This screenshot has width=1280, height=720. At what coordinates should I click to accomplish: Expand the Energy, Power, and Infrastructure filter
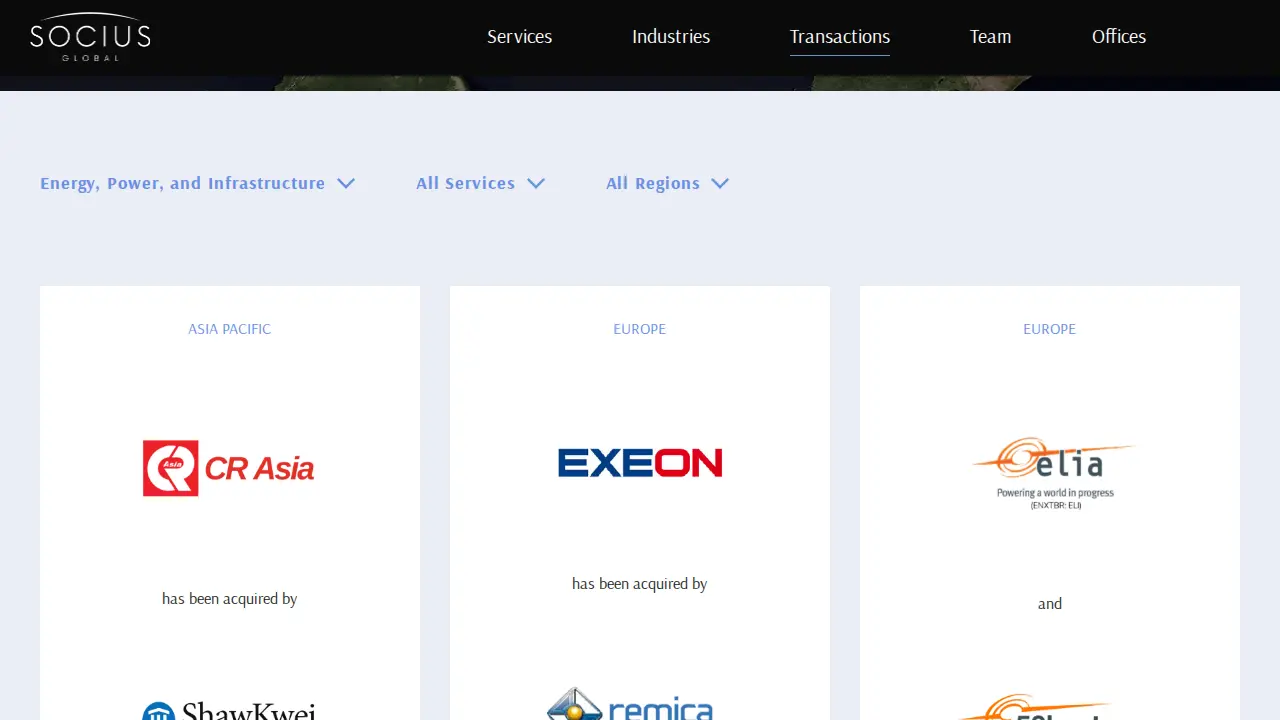pyautogui.click(x=198, y=183)
